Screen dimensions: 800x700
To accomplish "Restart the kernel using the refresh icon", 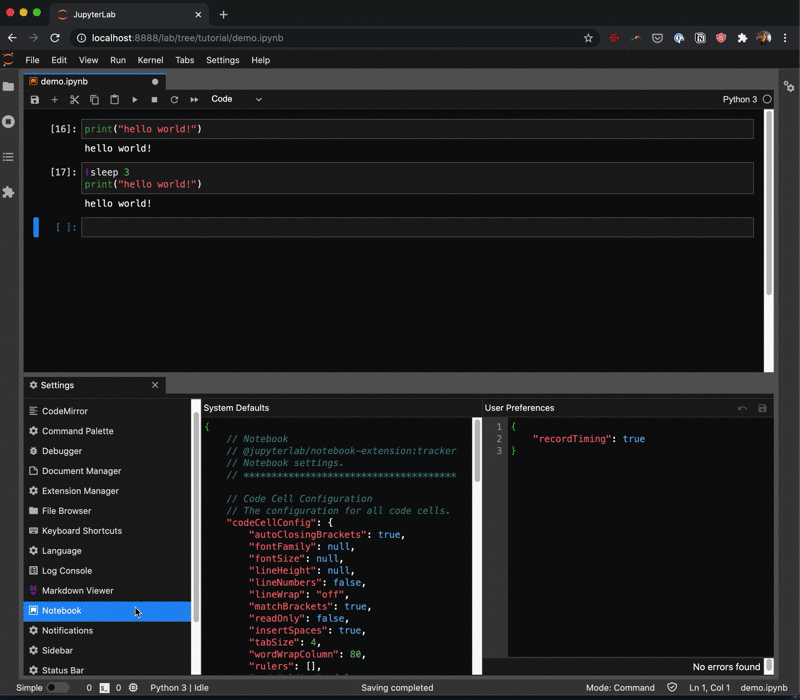I will coord(174,100).
